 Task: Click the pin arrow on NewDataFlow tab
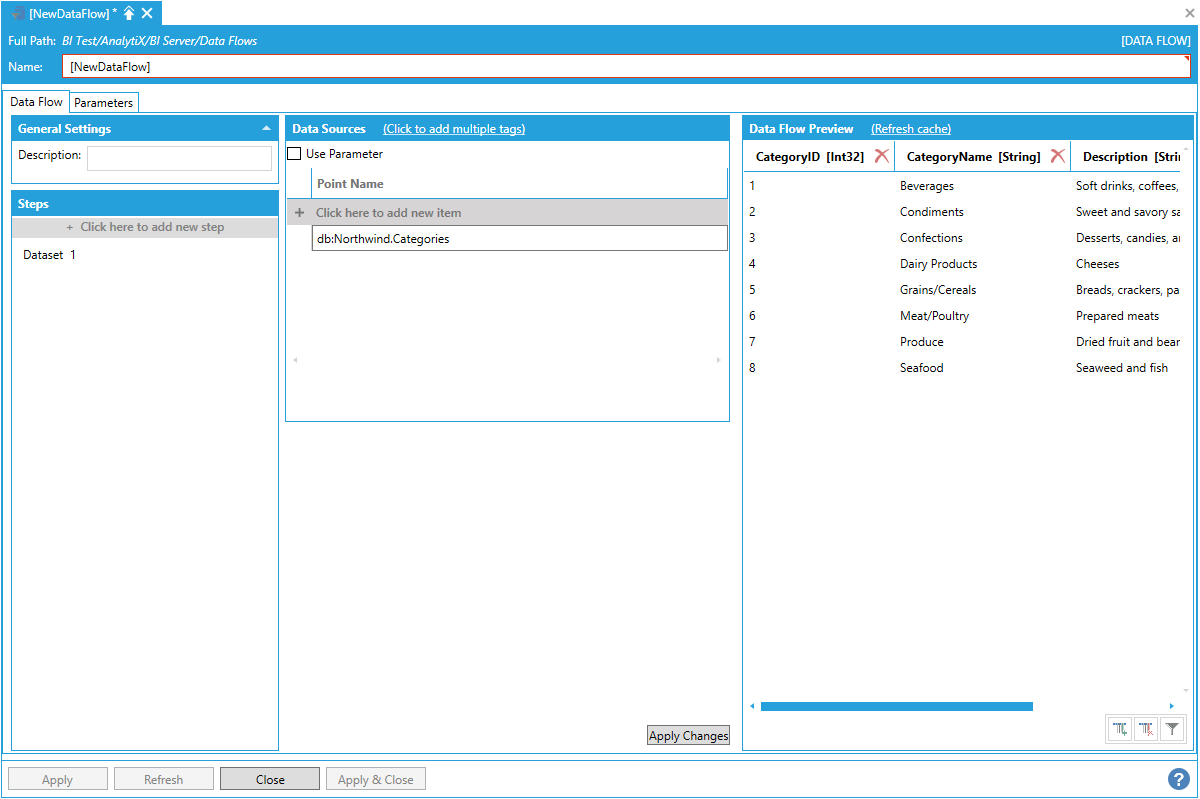coord(129,13)
